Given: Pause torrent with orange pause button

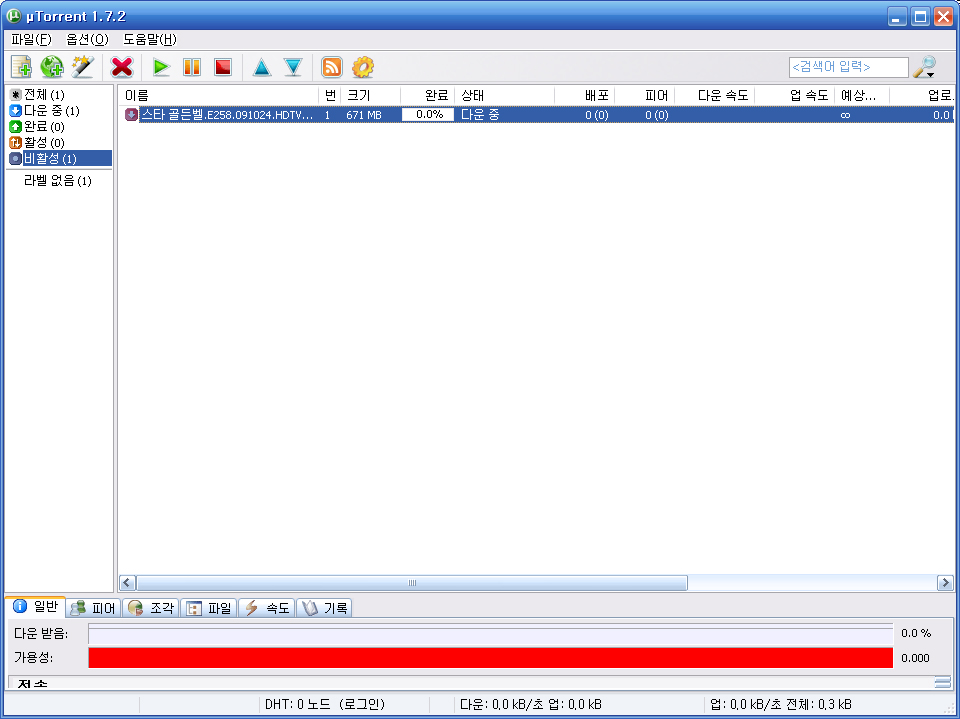Looking at the screenshot, I should coord(192,67).
